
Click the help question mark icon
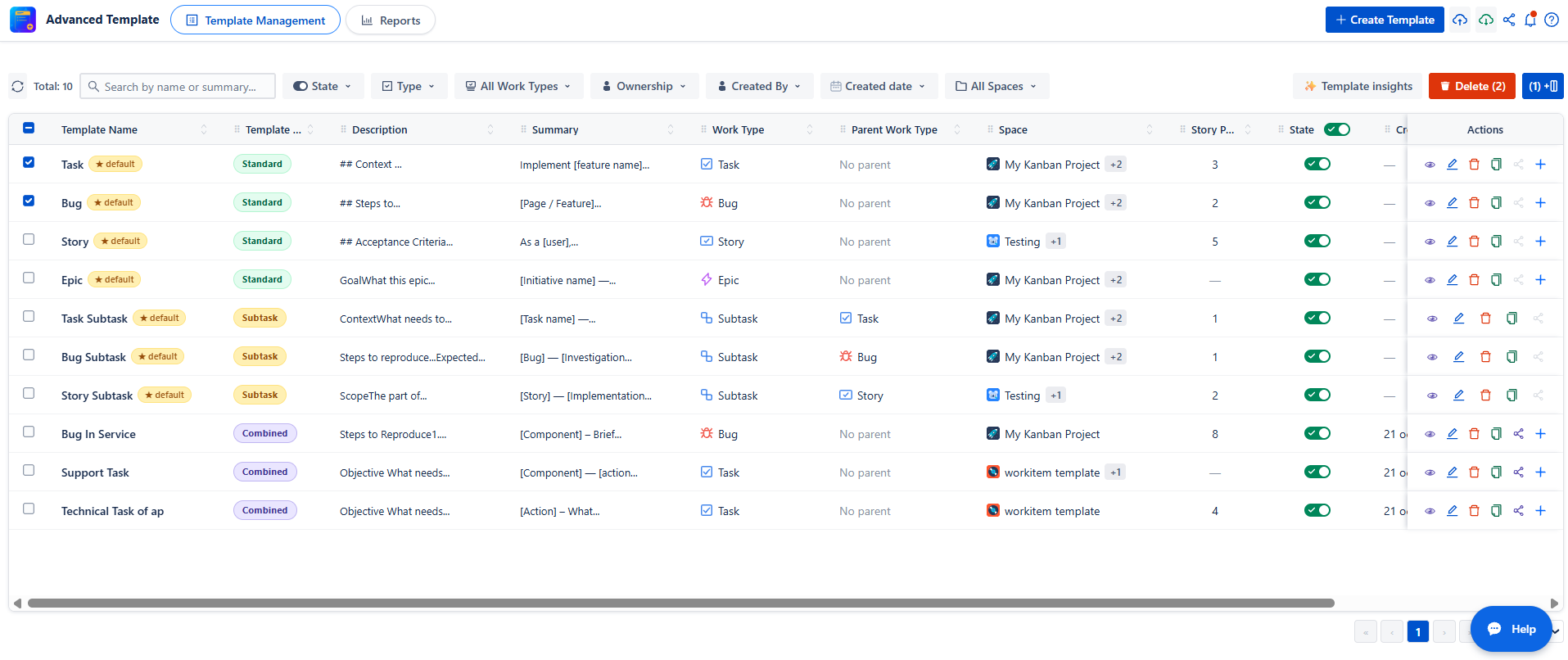[x=1552, y=20]
